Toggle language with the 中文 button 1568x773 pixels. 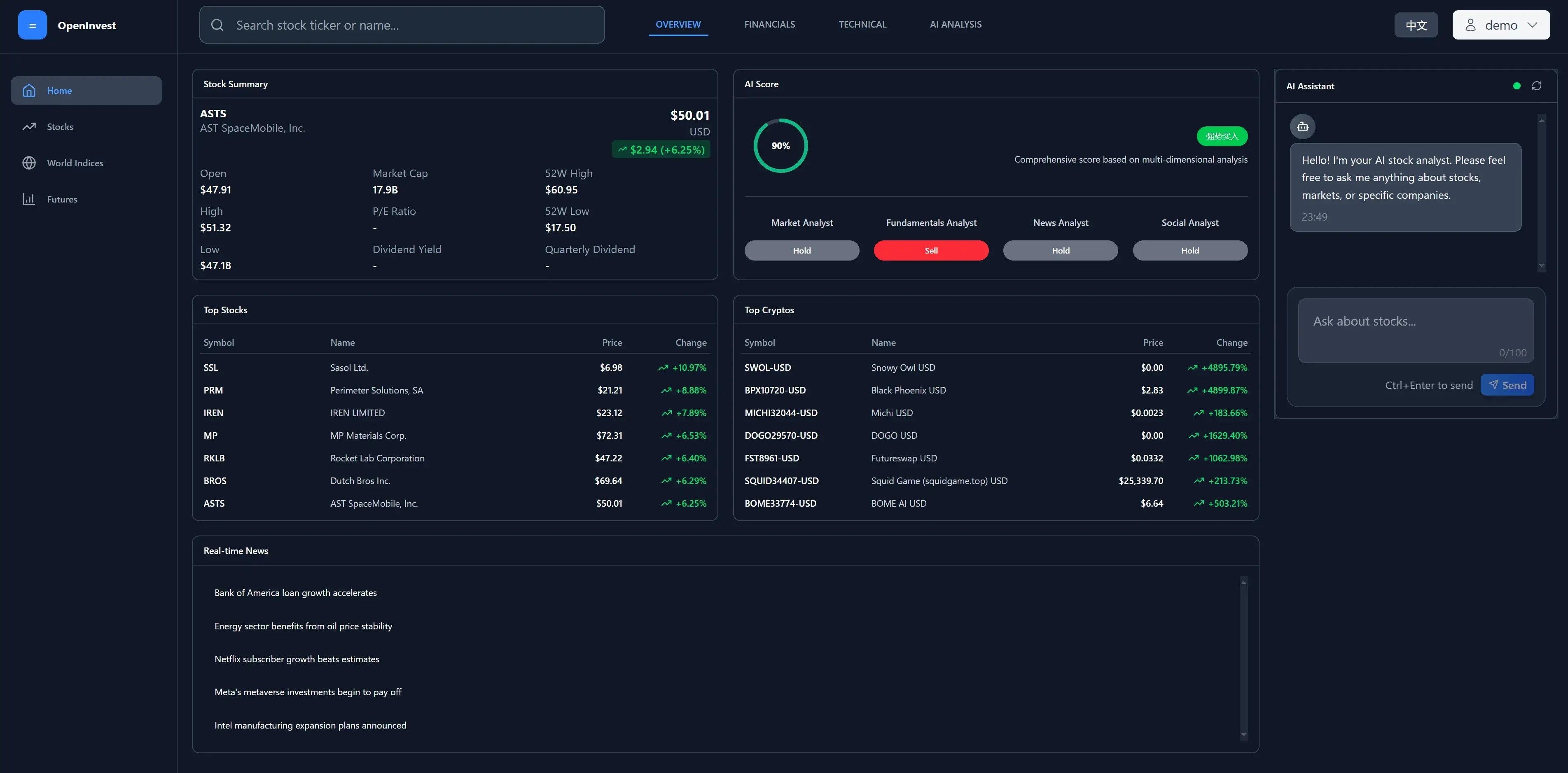click(1416, 25)
